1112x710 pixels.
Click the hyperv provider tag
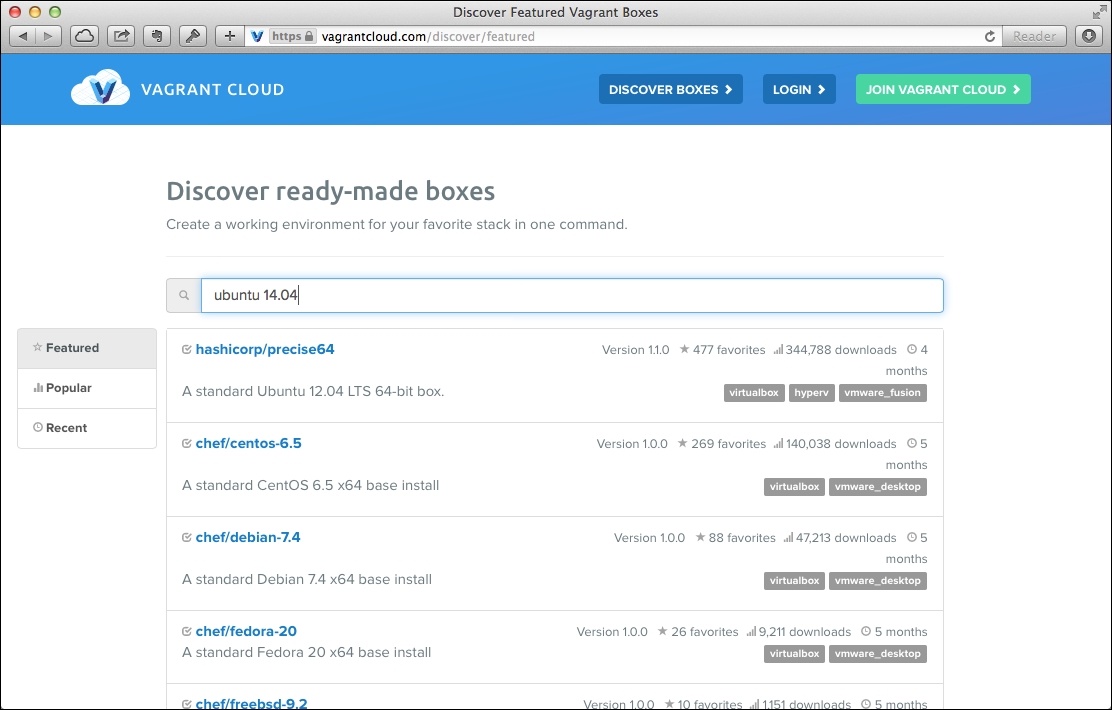pyautogui.click(x=811, y=392)
